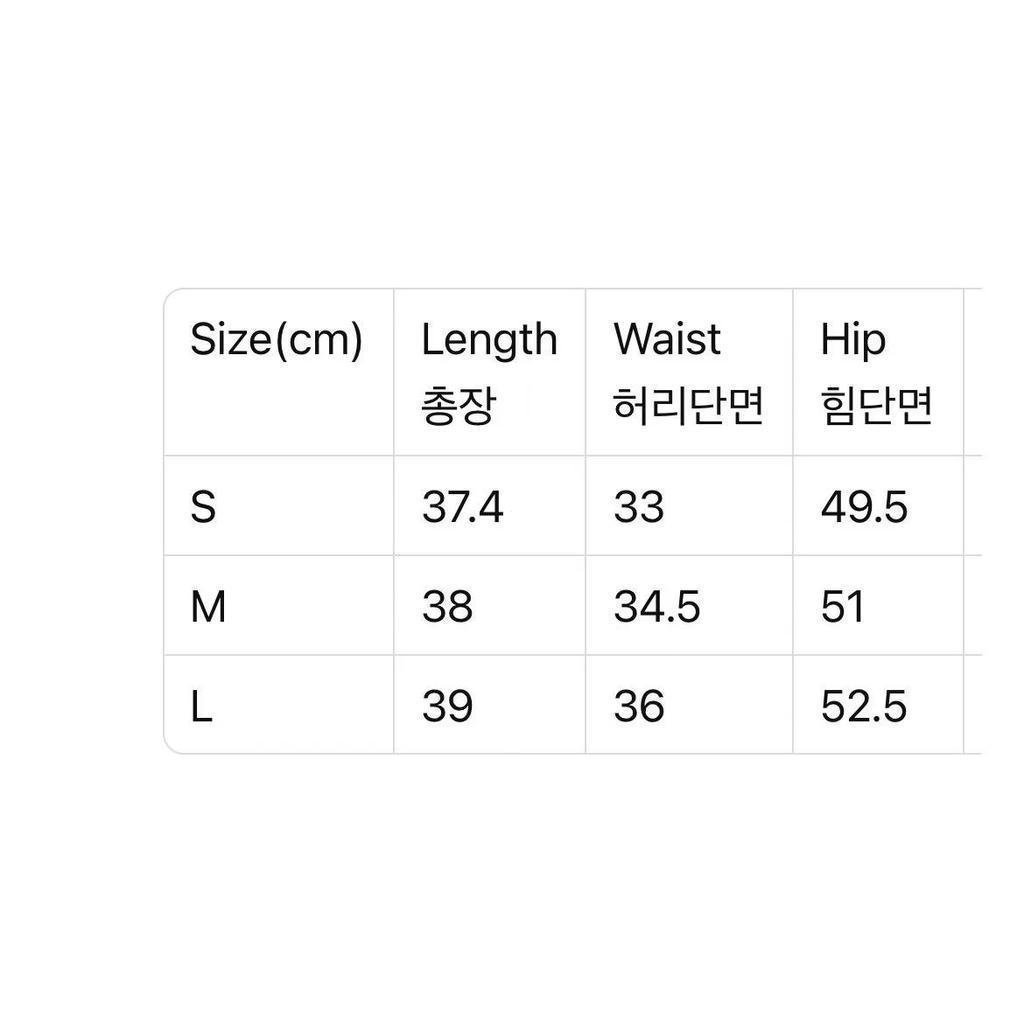Click the 51 hip value
1024x1024 pixels.
[842, 607]
